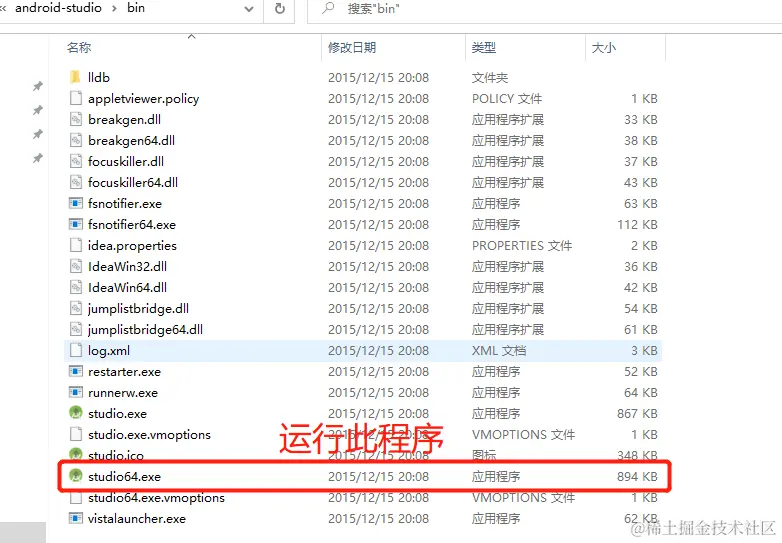Select the focuskiller64.dll file icon
The width and height of the screenshot is (782, 543).
tap(75, 182)
